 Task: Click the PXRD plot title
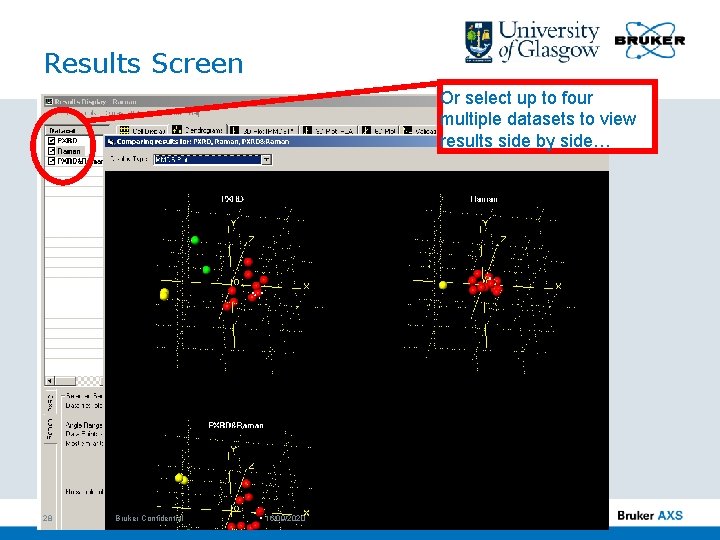(232, 199)
